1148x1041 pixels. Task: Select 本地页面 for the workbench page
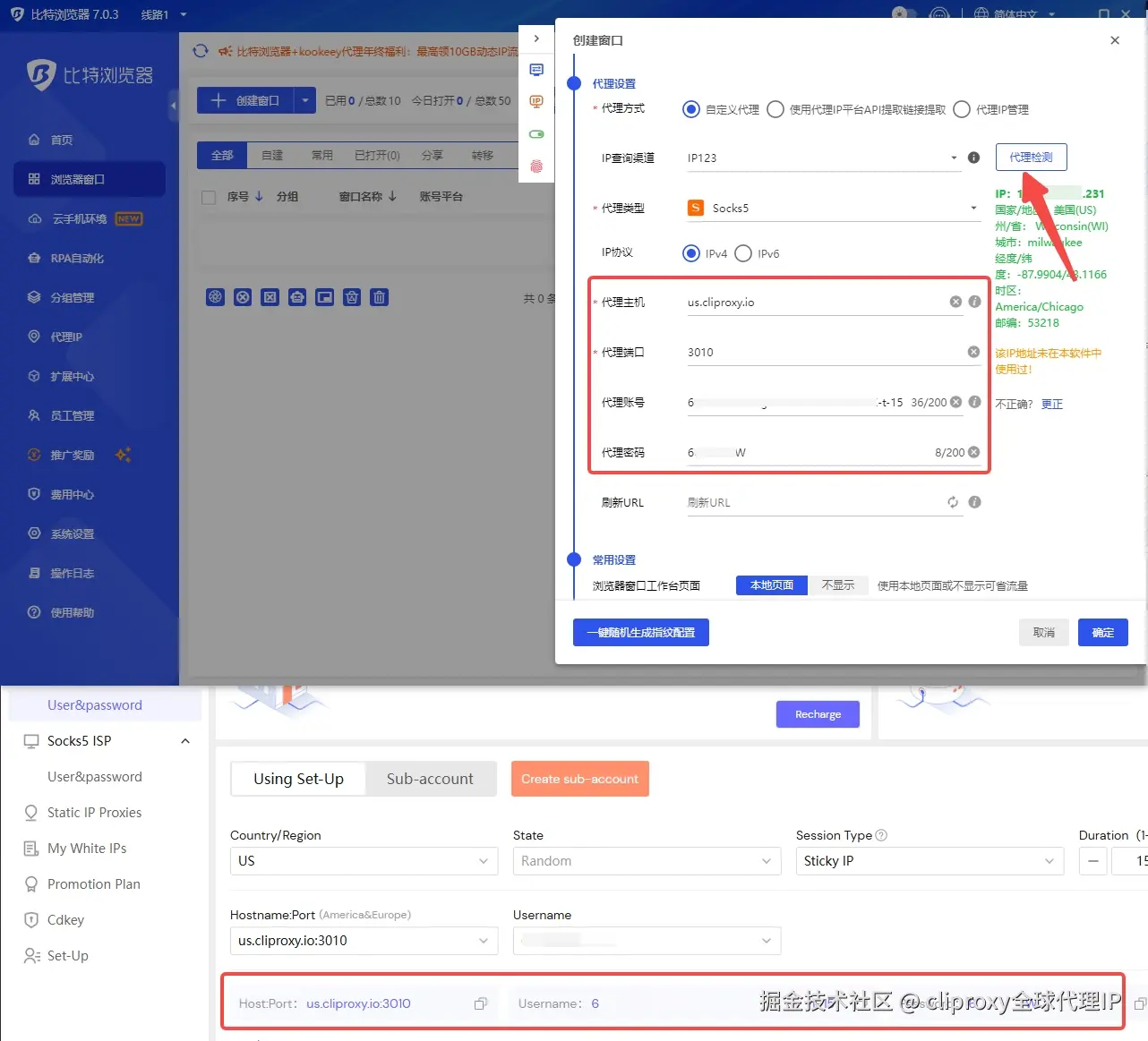[x=772, y=585]
